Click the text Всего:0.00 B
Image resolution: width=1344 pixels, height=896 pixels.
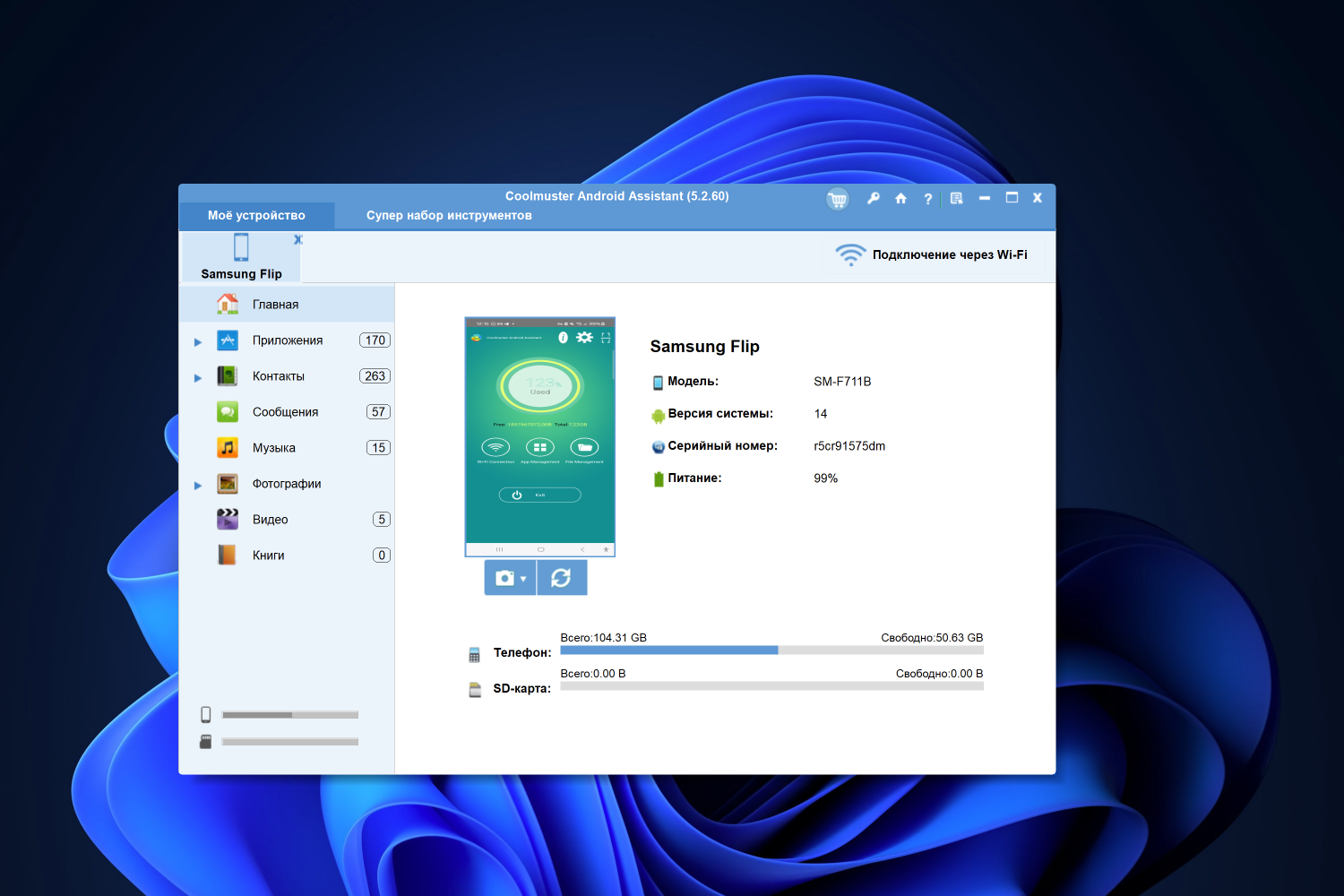pos(593,674)
